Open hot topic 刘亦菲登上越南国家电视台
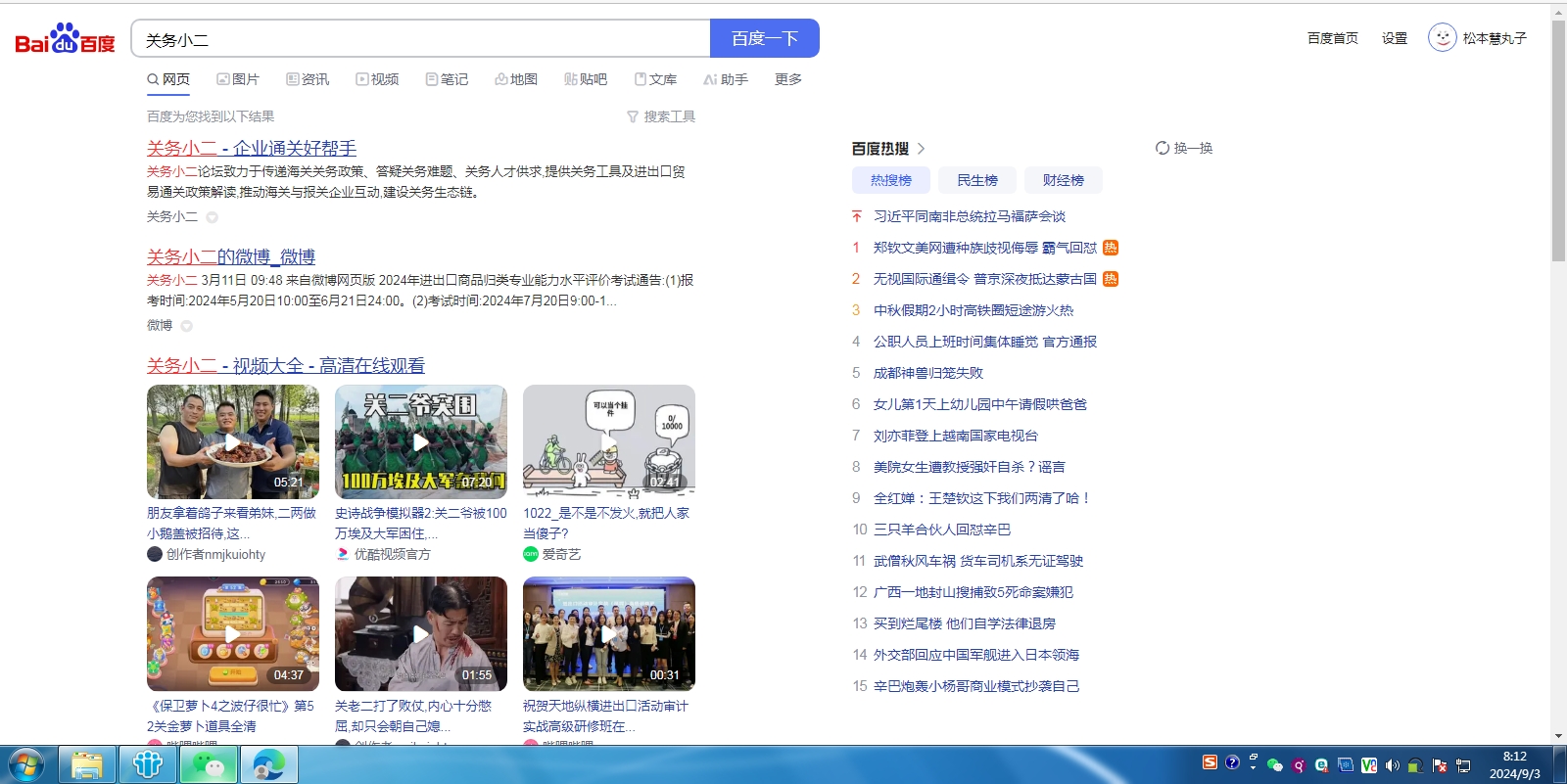This screenshot has width=1567, height=784. 956,436
